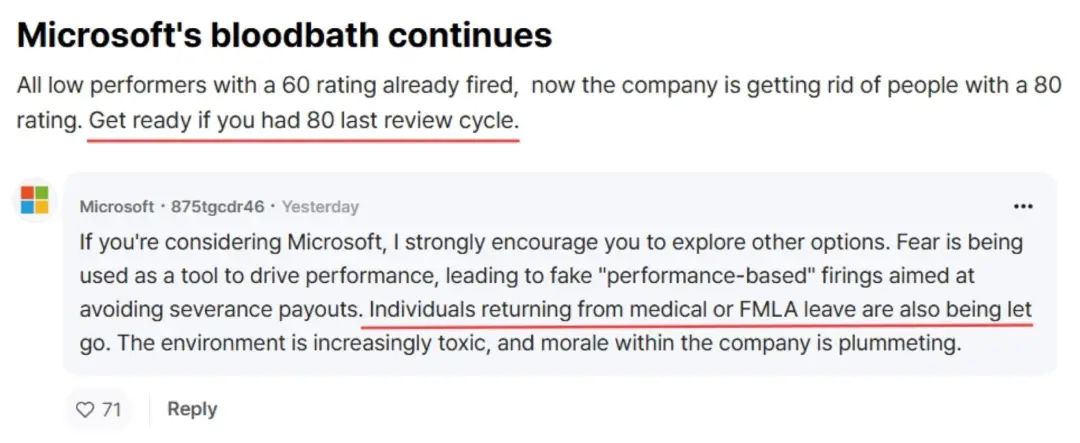Reply to the Microsoft employee comment
This screenshot has height=443, width=1080.
click(192, 409)
